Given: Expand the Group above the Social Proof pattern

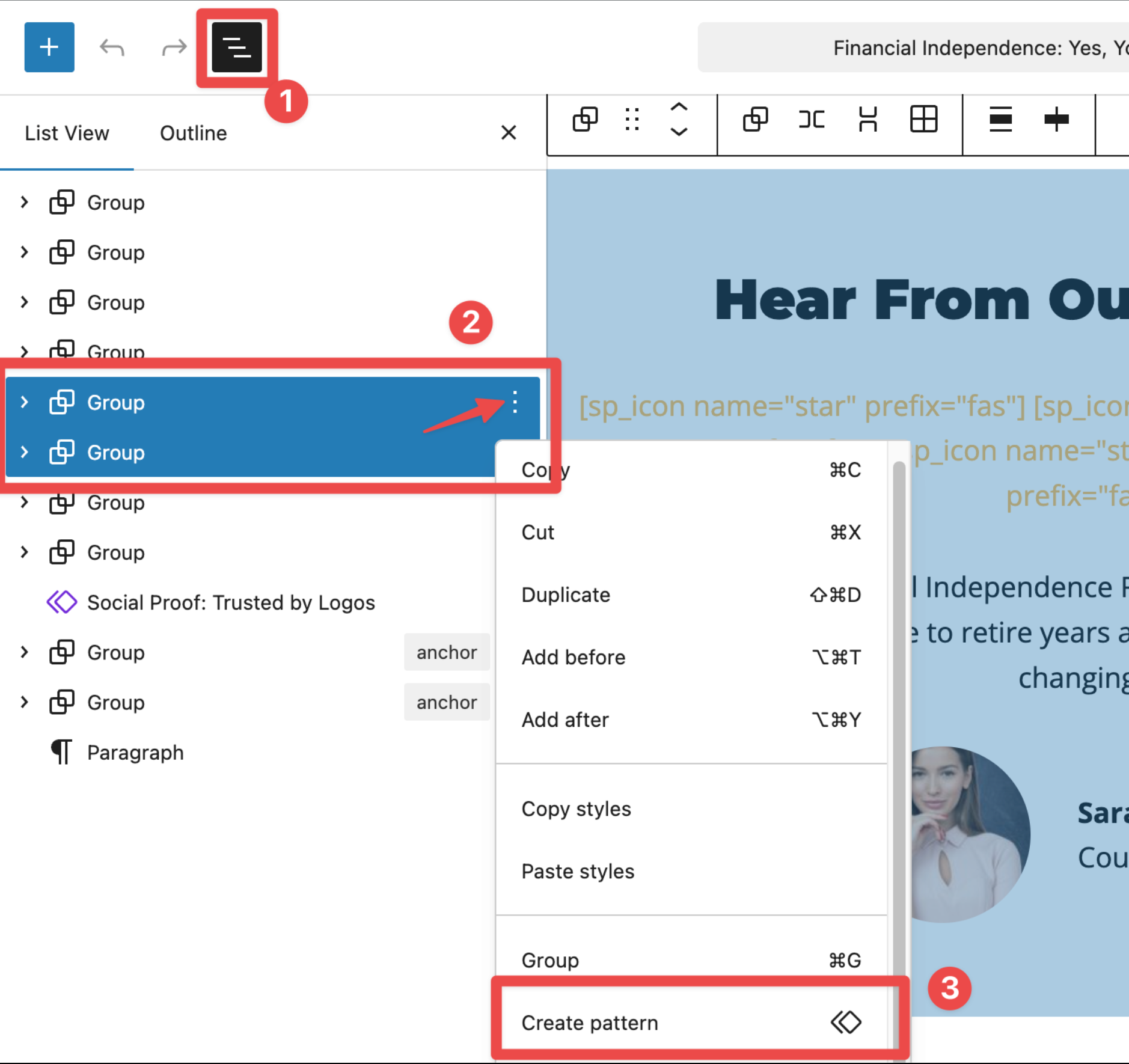Looking at the screenshot, I should pyautogui.click(x=24, y=552).
